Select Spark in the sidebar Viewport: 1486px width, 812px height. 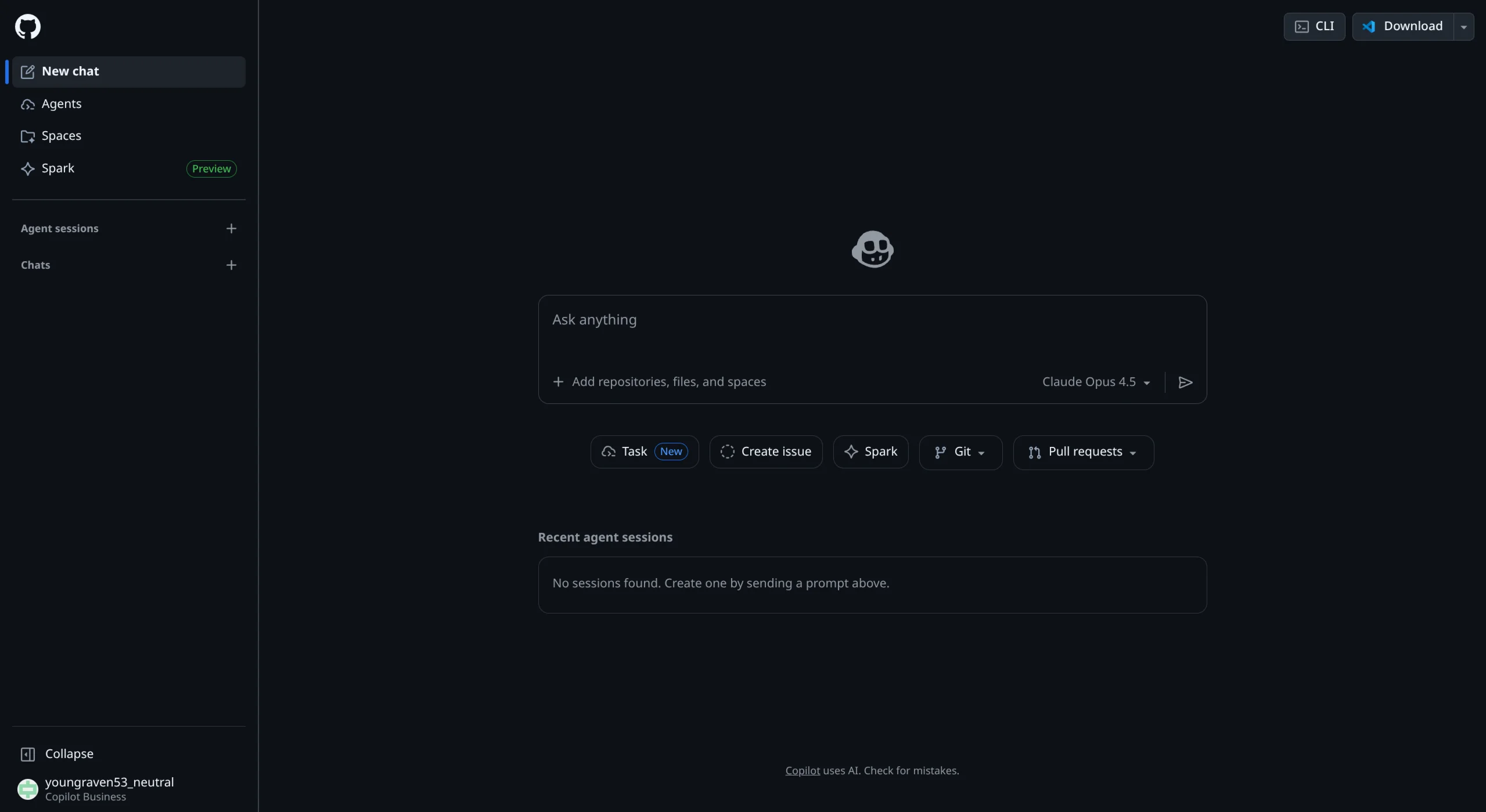click(57, 168)
